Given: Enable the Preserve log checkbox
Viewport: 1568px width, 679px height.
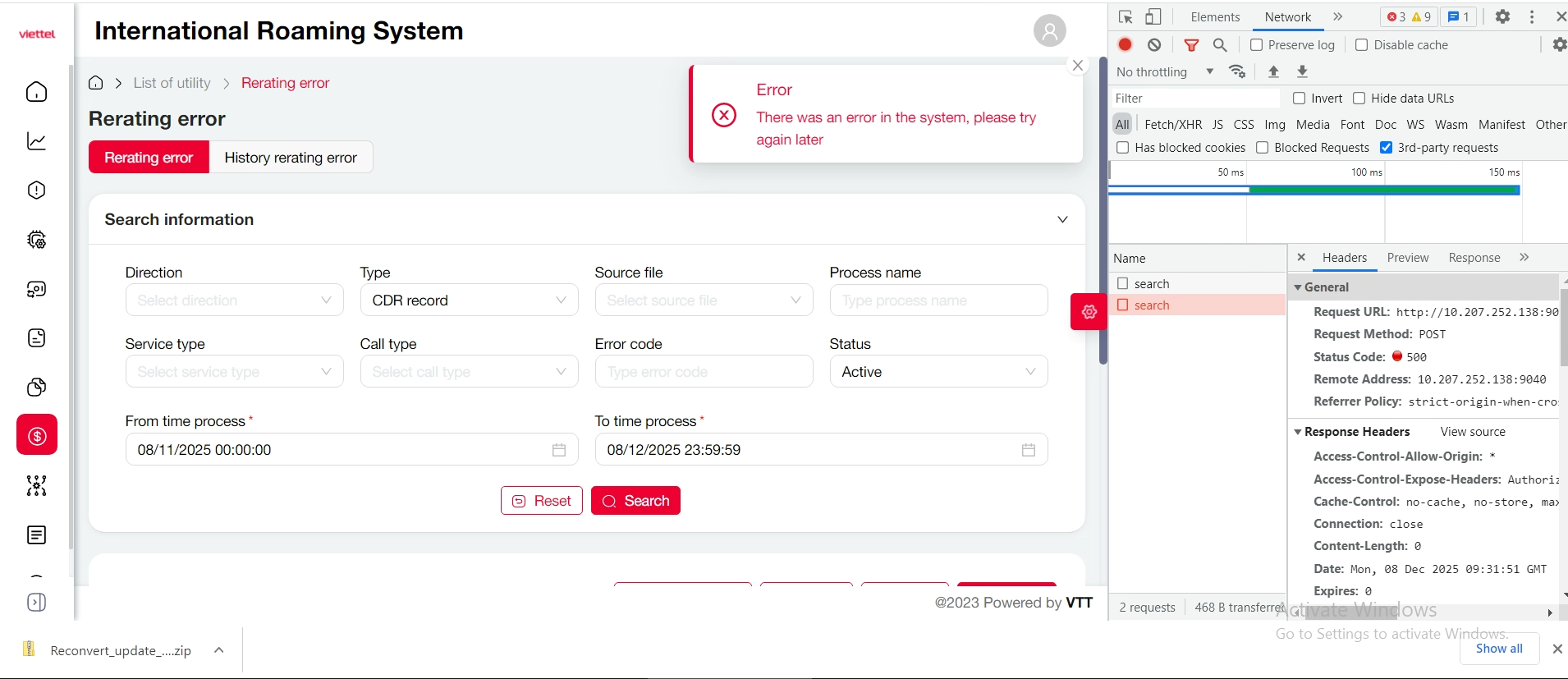Looking at the screenshot, I should [1256, 45].
